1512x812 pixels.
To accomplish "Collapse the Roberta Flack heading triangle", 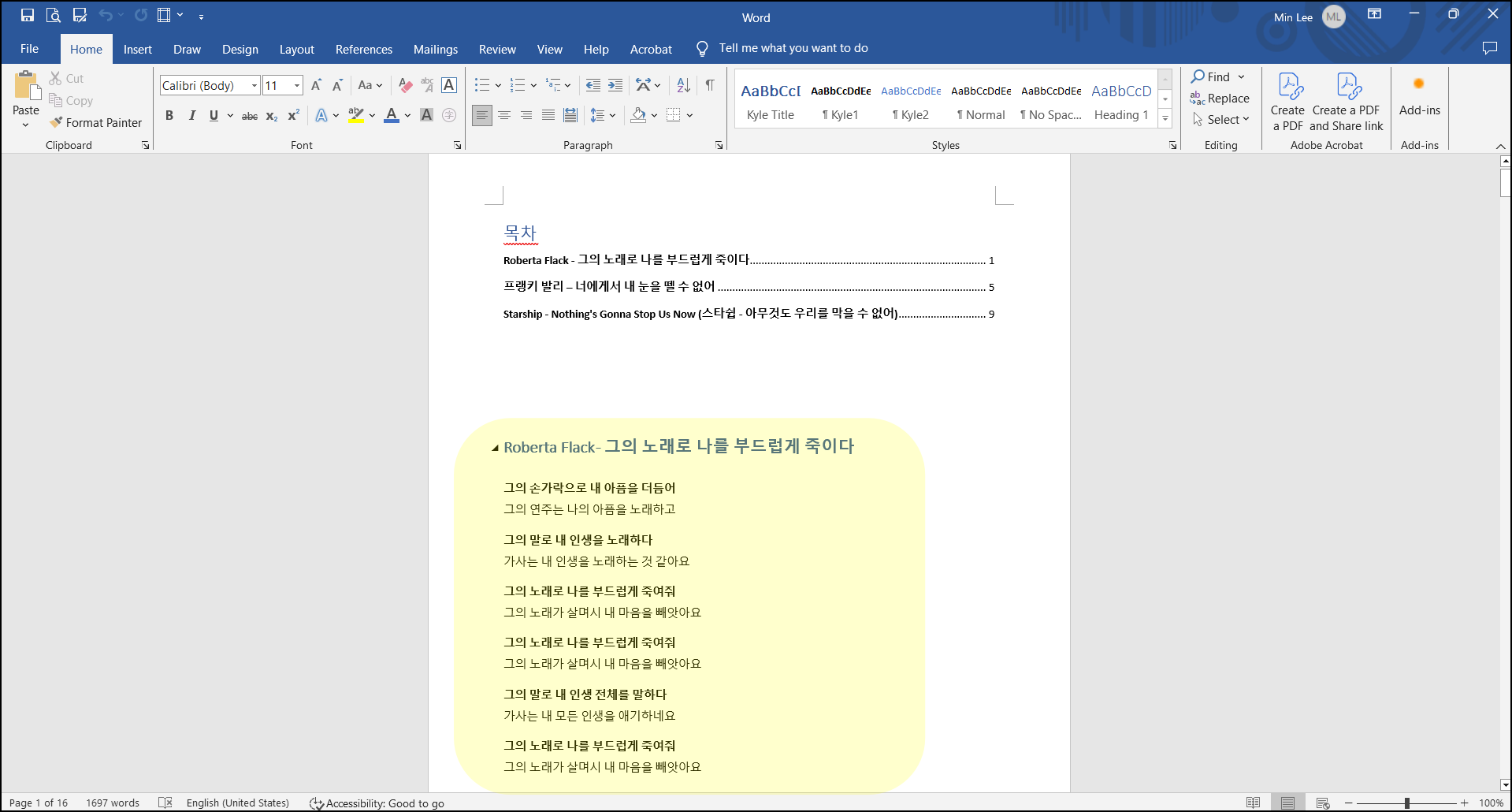I will point(495,448).
